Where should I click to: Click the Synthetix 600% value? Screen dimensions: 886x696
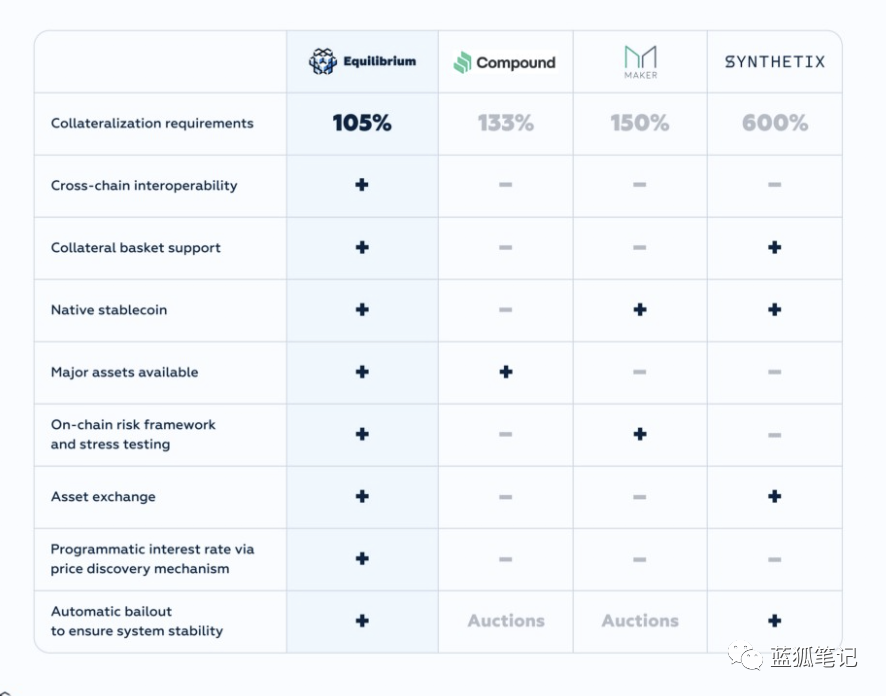(x=775, y=123)
